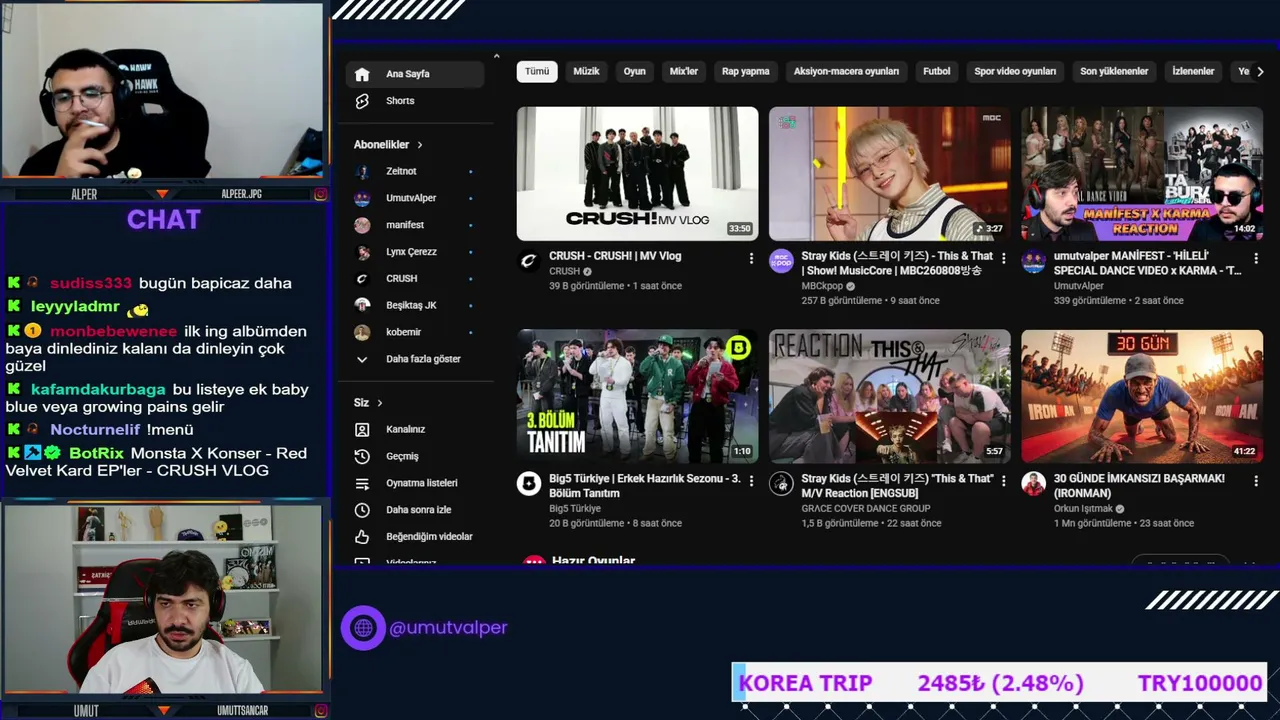Click MBCkpop channel name under video
This screenshot has height=720, width=1280.
pyautogui.click(x=822, y=286)
